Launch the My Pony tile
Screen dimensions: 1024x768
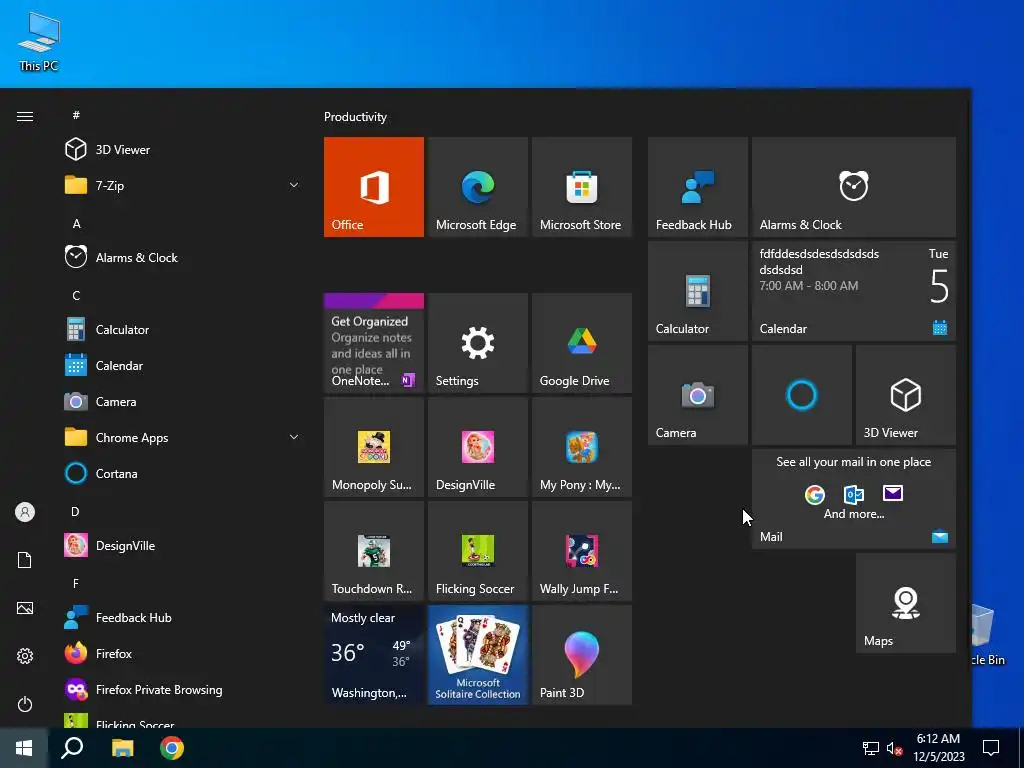582,447
